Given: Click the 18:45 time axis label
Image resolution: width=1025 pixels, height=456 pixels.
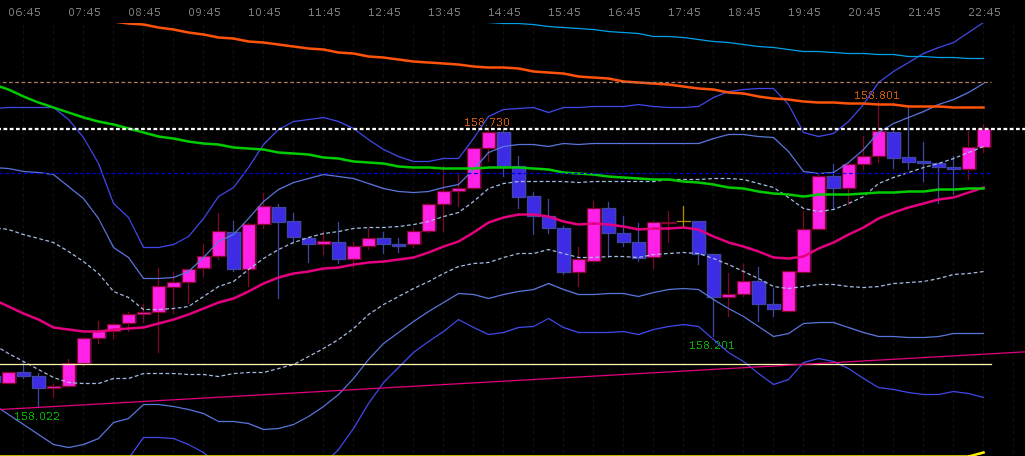Looking at the screenshot, I should (744, 12).
